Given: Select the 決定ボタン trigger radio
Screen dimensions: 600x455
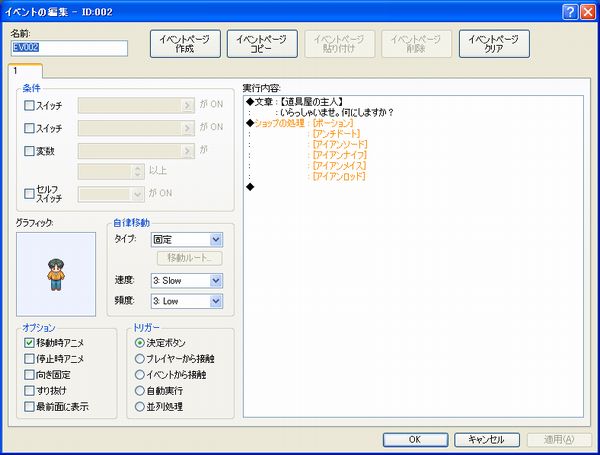Looking at the screenshot, I should coord(140,343).
